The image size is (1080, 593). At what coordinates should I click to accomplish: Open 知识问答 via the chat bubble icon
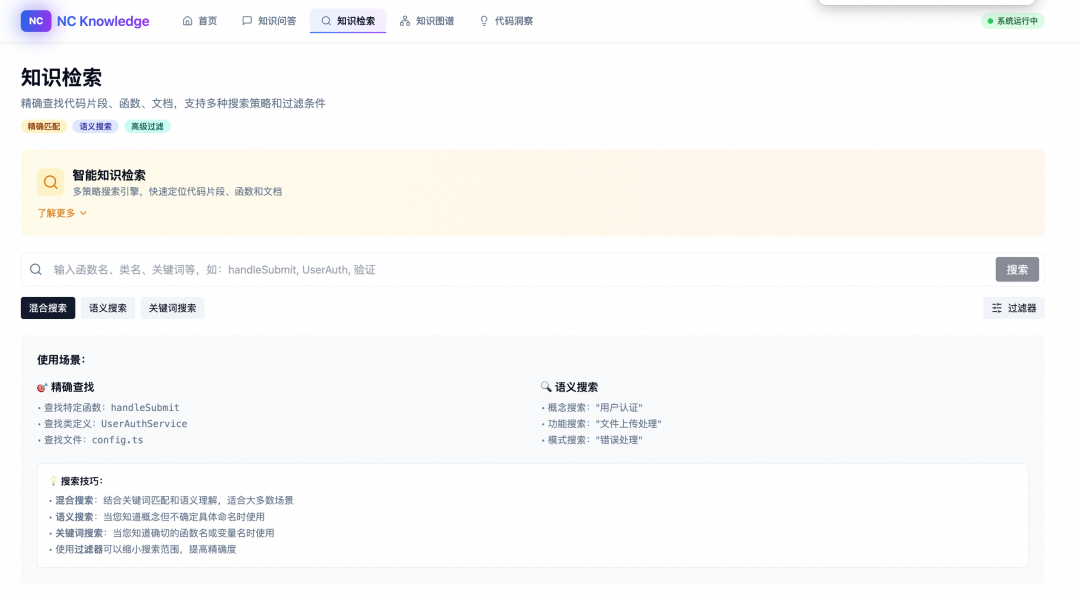pyautogui.click(x=246, y=20)
